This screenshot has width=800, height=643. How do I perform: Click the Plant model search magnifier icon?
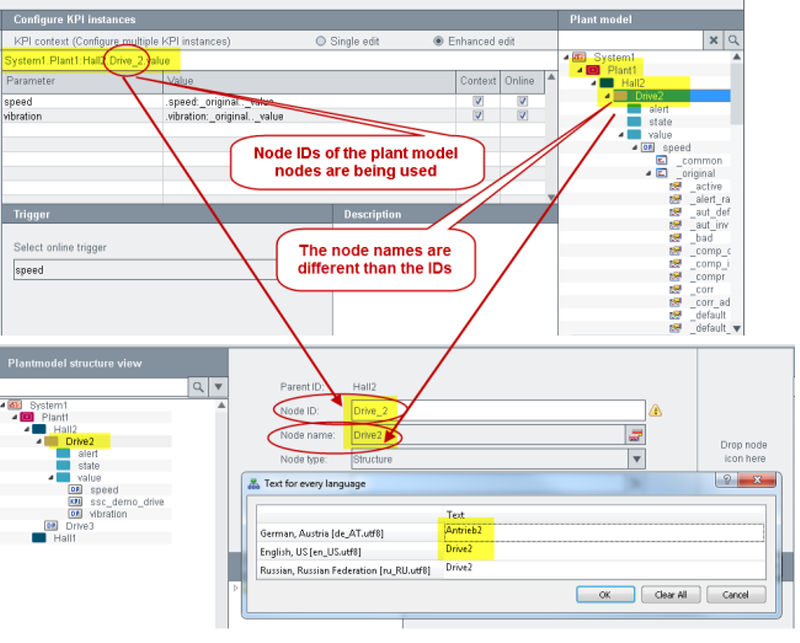pyautogui.click(x=733, y=40)
